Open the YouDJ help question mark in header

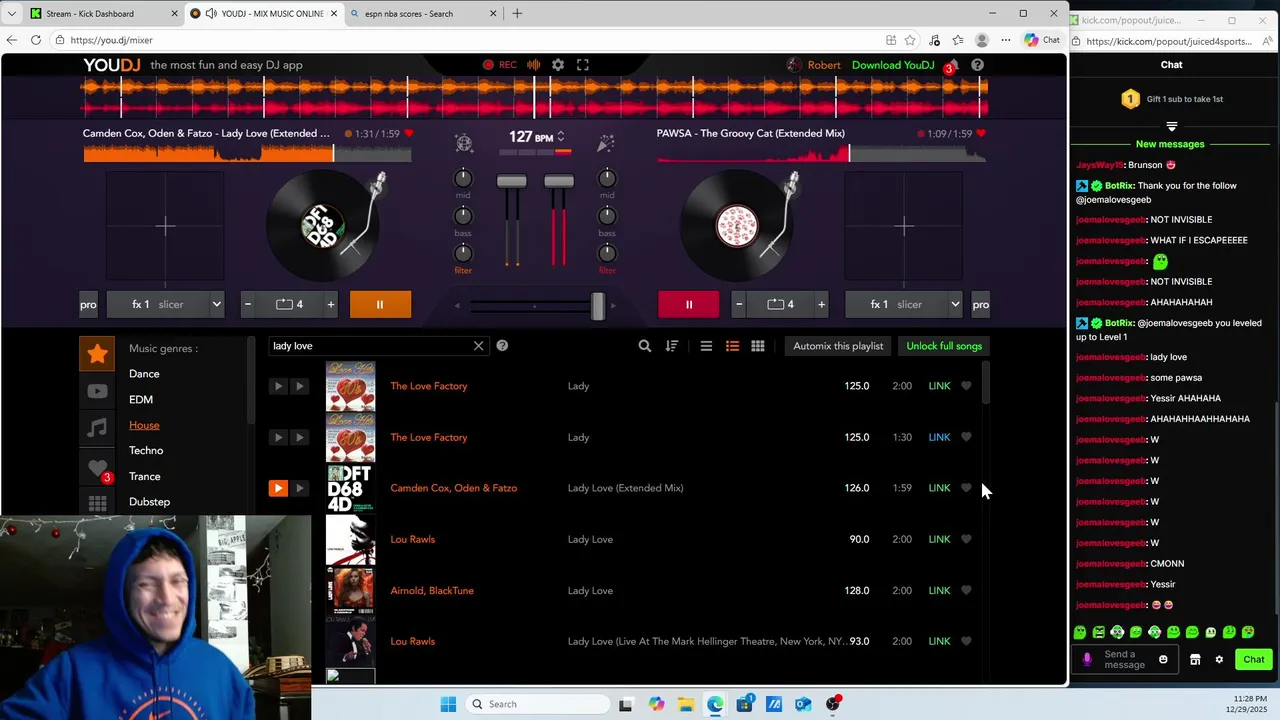pos(977,65)
